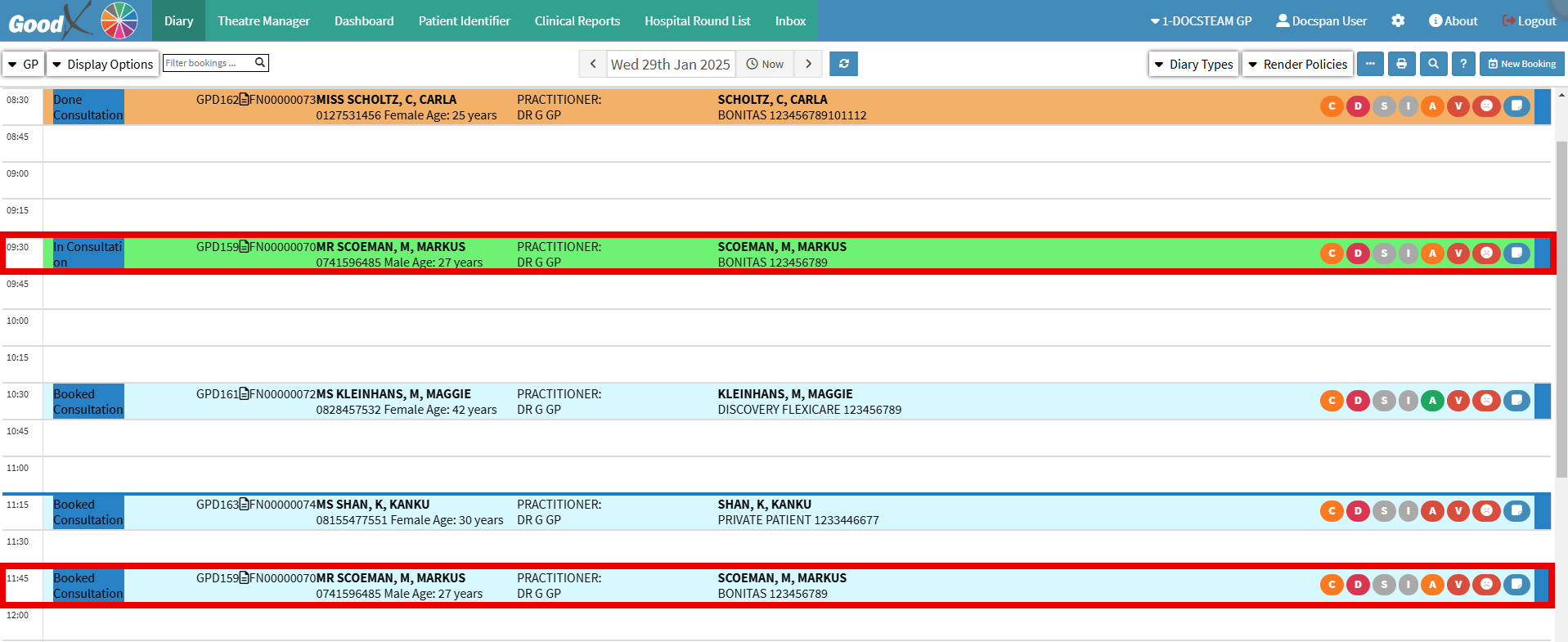The width and height of the screenshot is (1568, 642).
Task: Click the document icon beside GPD163
Action: point(244,505)
